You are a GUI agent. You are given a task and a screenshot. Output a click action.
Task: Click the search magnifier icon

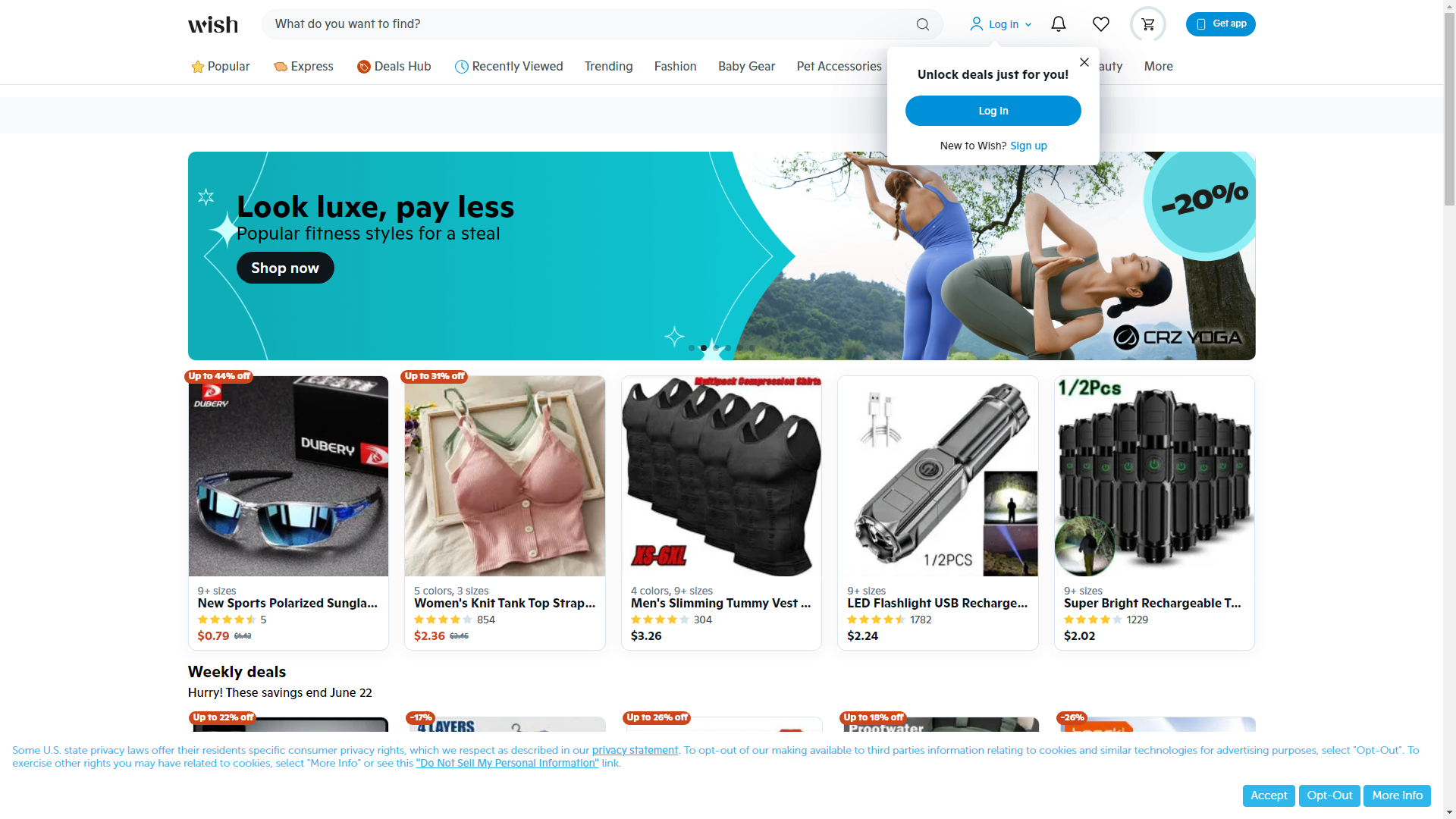point(922,24)
